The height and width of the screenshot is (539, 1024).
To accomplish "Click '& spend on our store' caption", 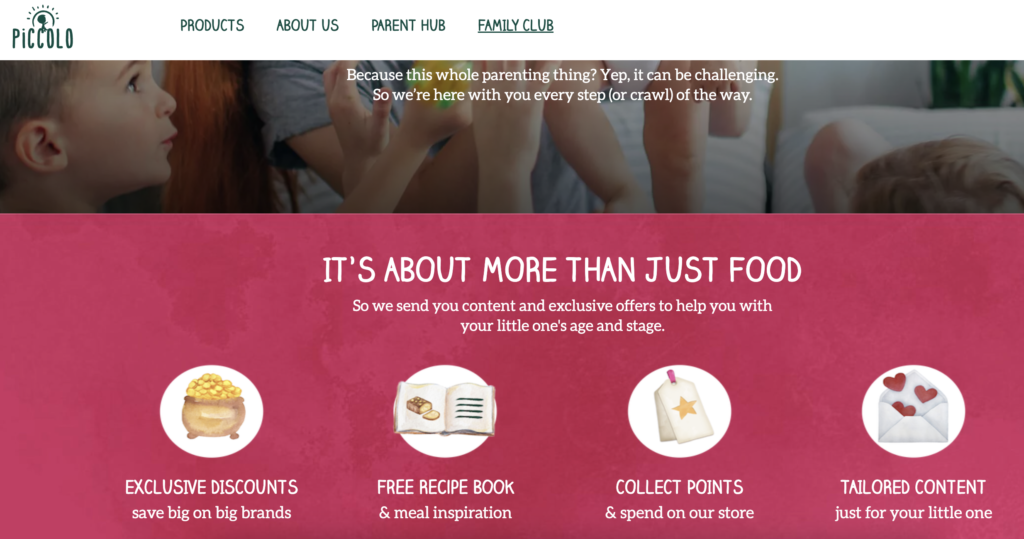I will (679, 513).
